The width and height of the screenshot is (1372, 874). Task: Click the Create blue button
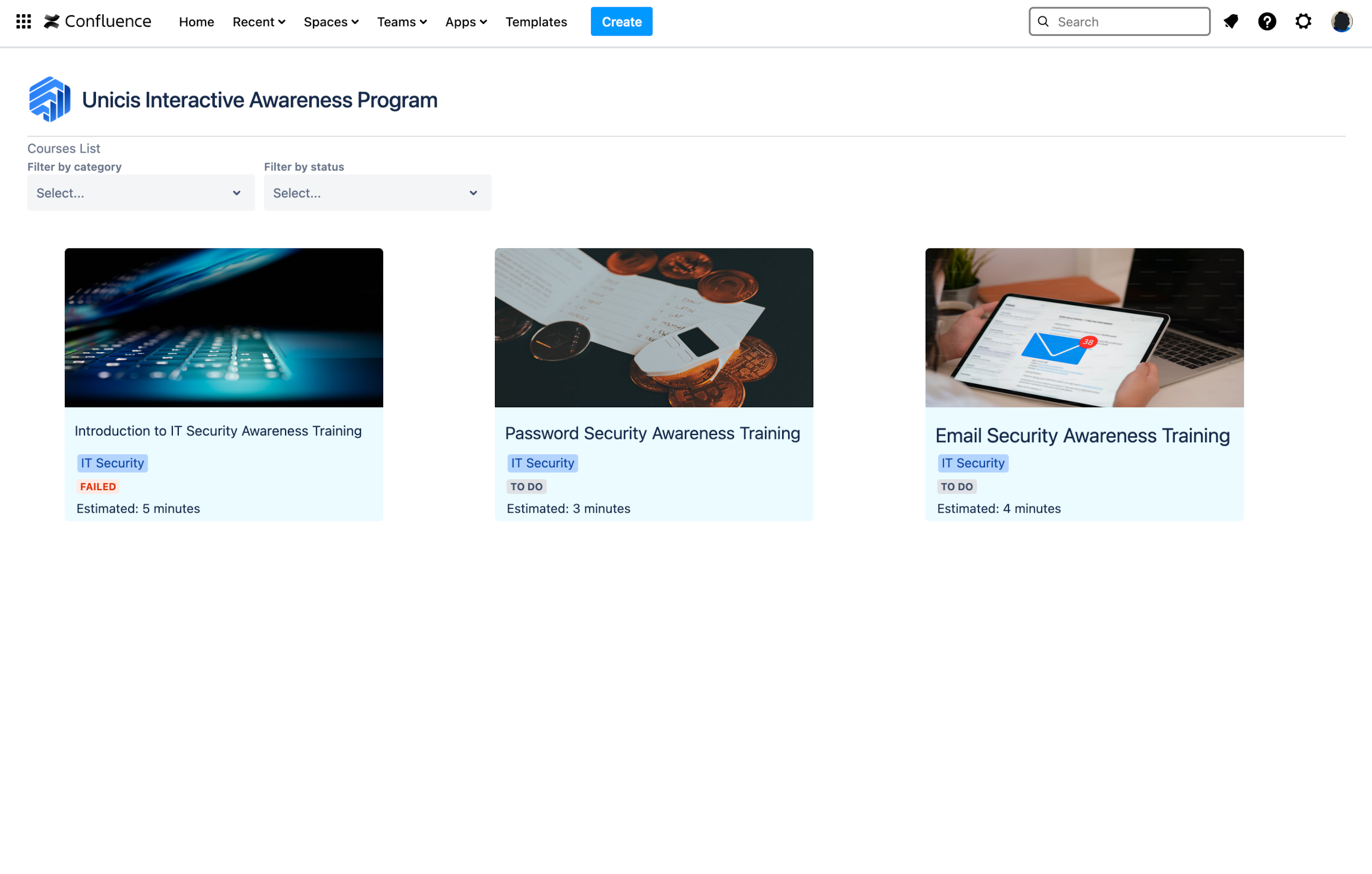(621, 21)
